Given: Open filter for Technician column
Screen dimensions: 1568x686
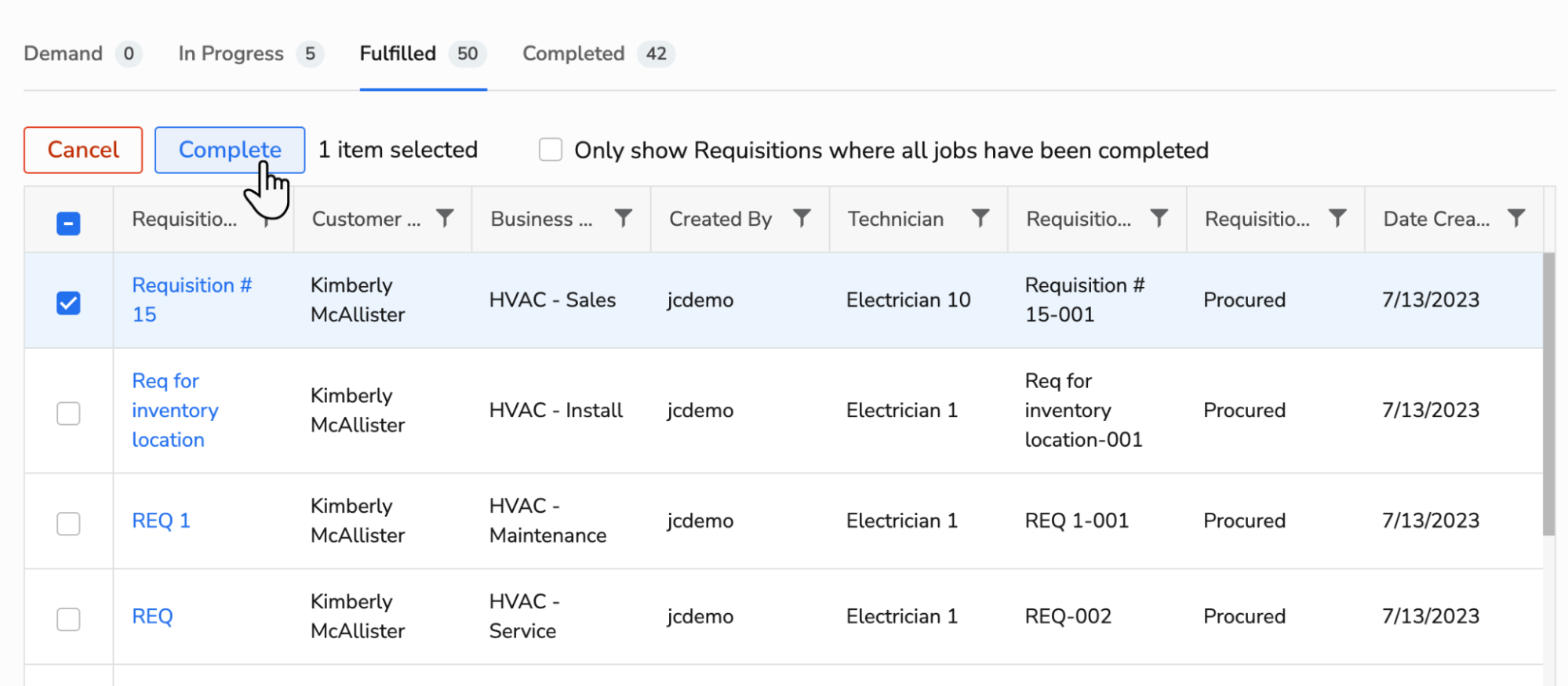Looking at the screenshot, I should pyautogui.click(x=980, y=219).
